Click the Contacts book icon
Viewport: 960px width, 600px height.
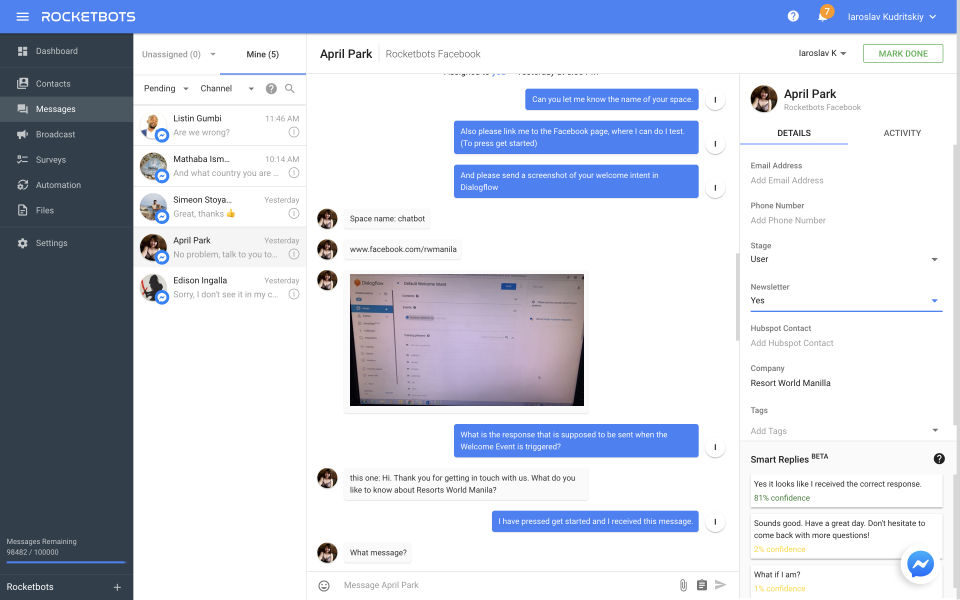(x=23, y=83)
